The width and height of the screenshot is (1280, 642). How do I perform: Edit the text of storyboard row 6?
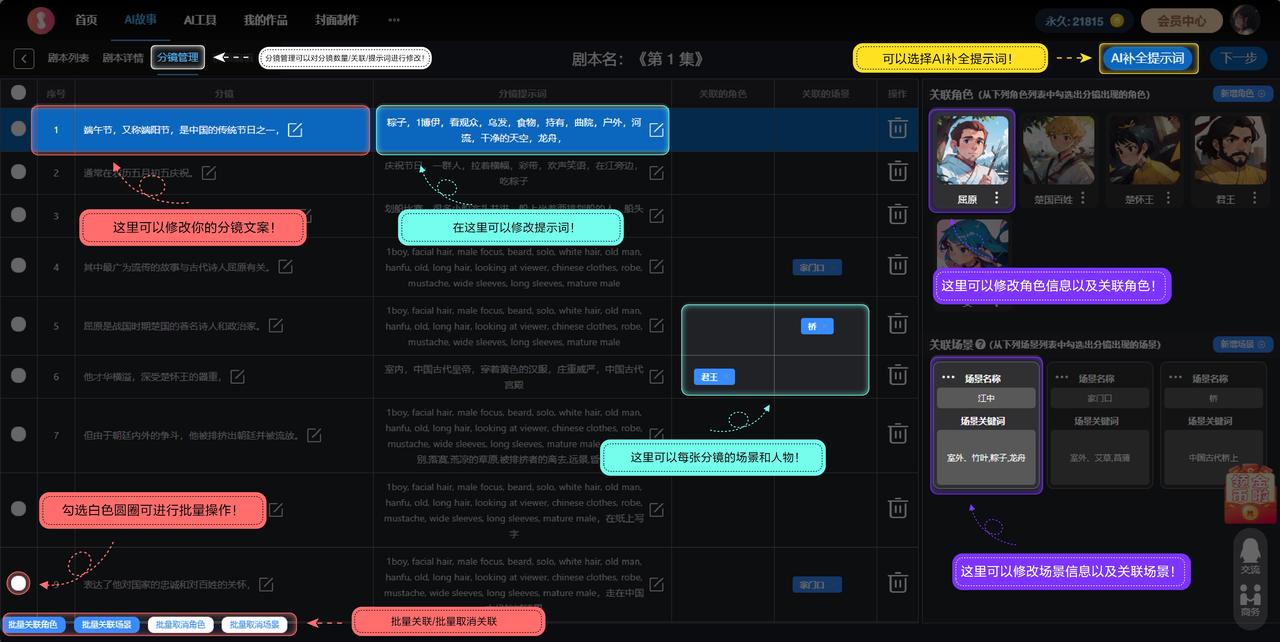point(238,377)
